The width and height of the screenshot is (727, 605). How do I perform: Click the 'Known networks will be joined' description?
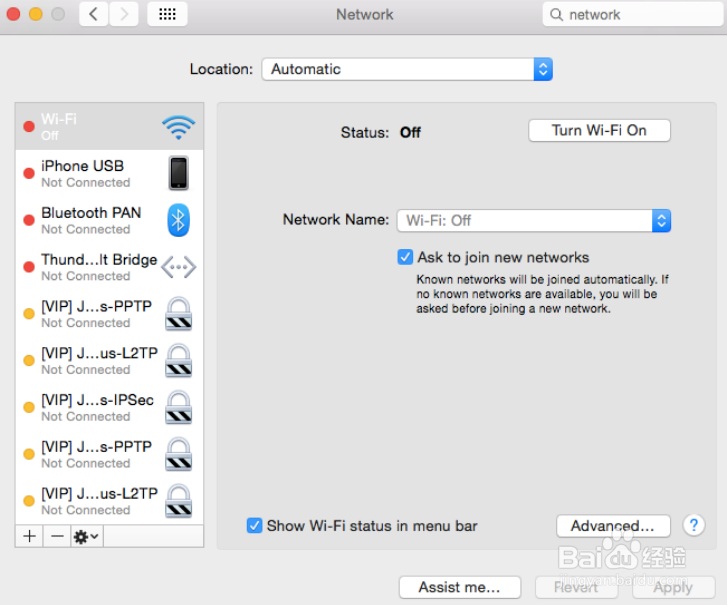pos(542,294)
